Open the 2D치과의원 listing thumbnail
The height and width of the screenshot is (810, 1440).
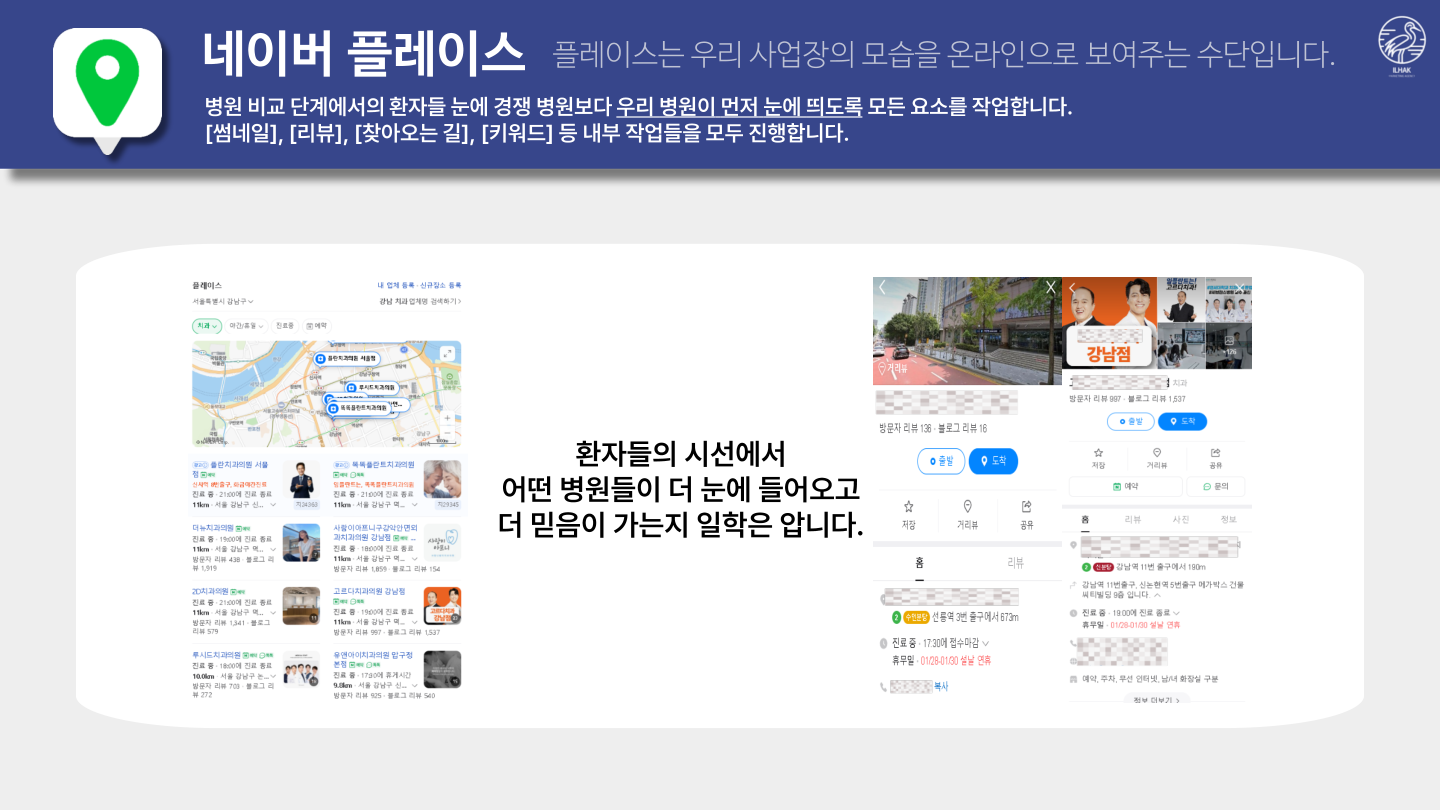(301, 606)
